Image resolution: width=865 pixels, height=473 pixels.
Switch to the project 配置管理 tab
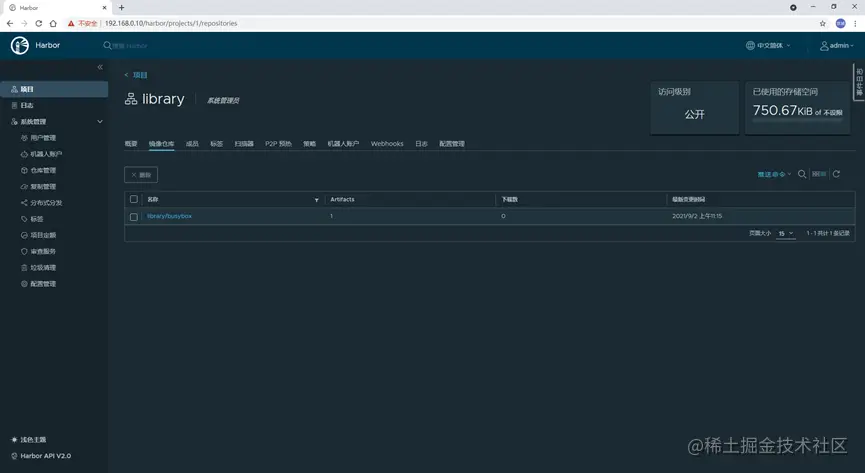coord(452,144)
